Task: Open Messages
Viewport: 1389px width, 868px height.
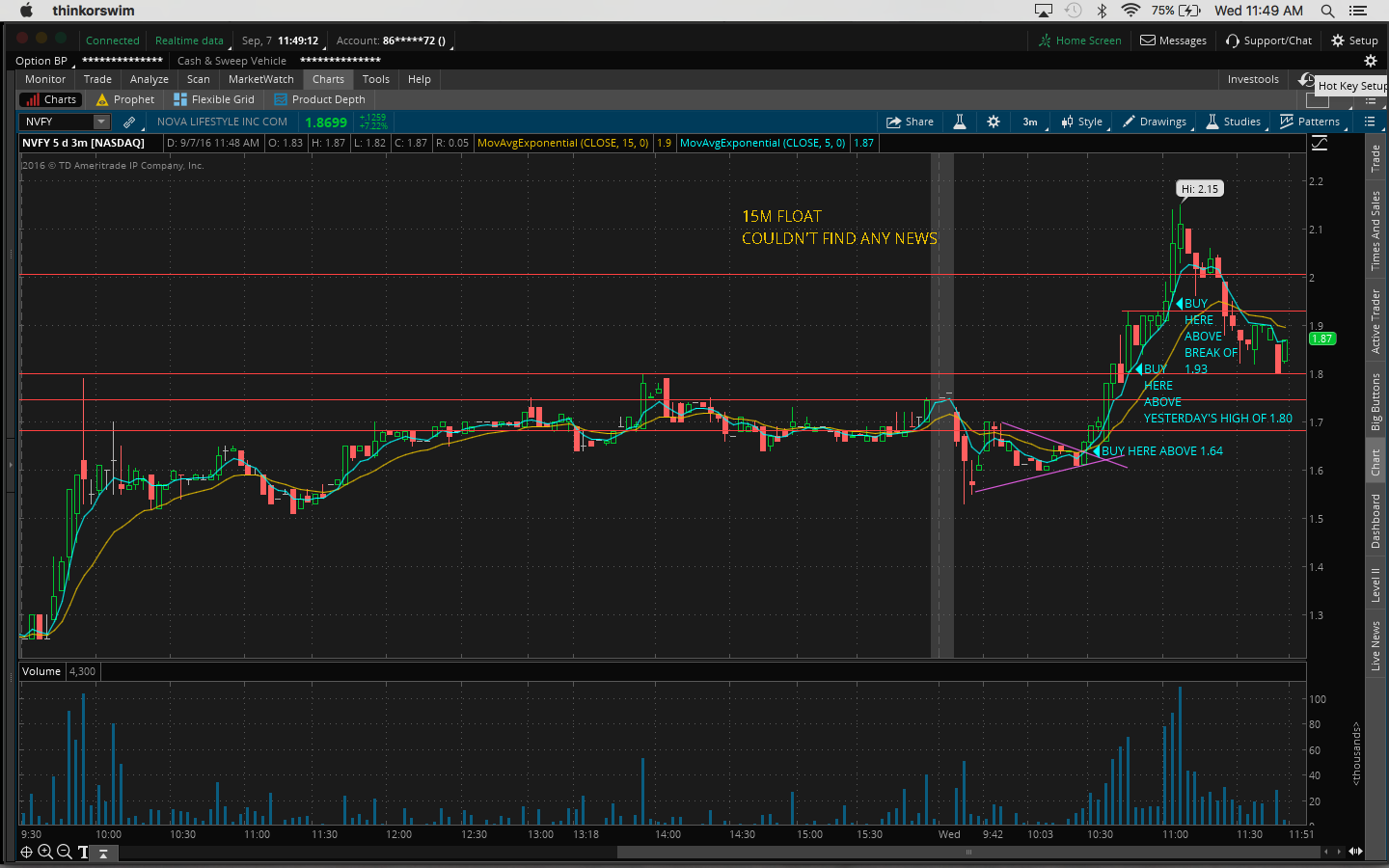Action: pos(1173,41)
